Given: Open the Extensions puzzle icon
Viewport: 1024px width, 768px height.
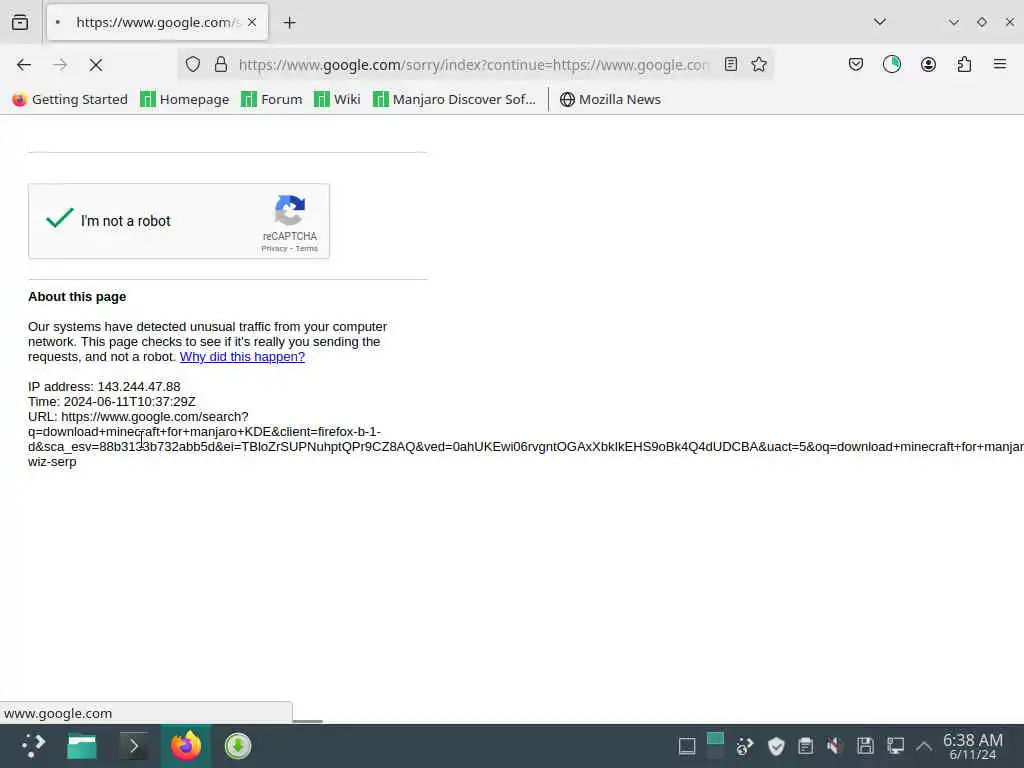Looking at the screenshot, I should (x=964, y=64).
